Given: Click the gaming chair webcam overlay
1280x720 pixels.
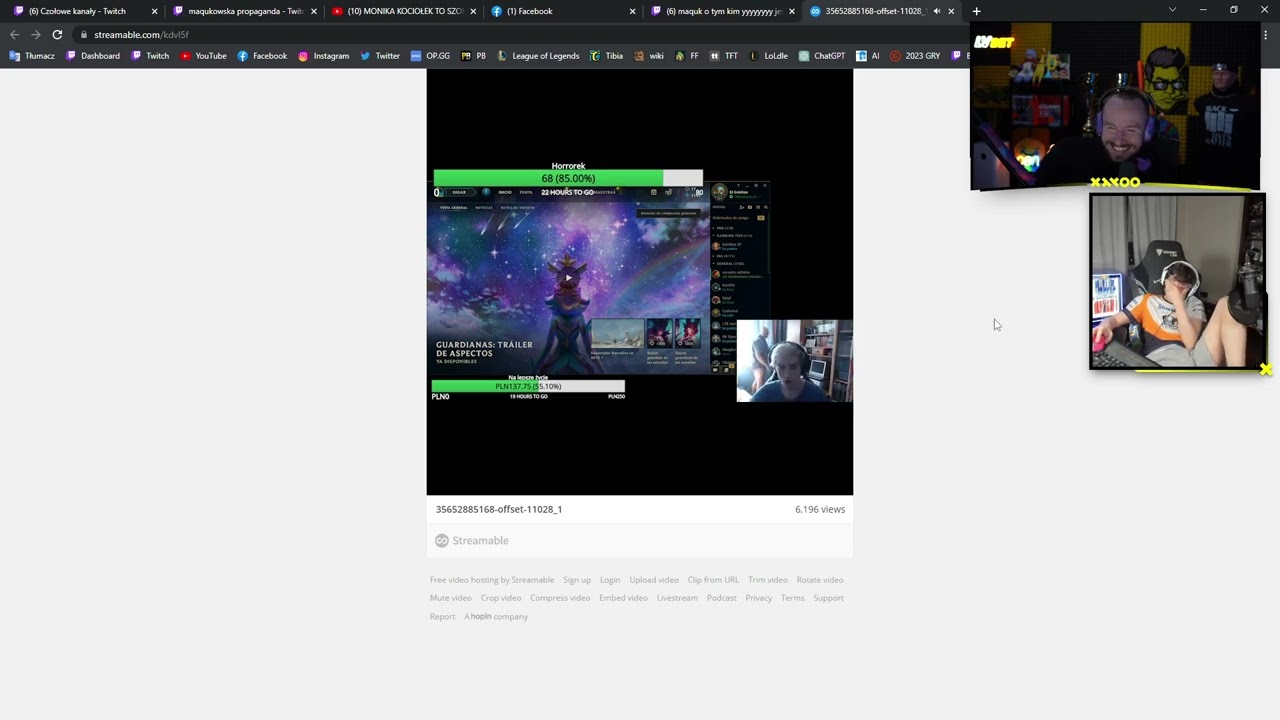Looking at the screenshot, I should tap(1177, 282).
